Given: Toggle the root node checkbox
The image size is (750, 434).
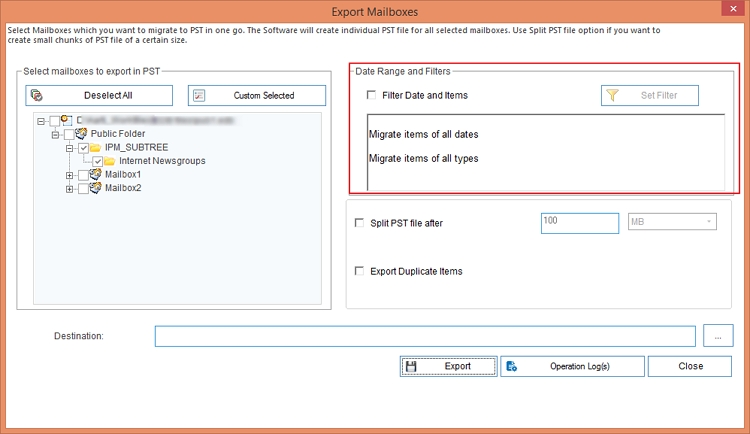Looking at the screenshot, I should pyautogui.click(x=55, y=121).
